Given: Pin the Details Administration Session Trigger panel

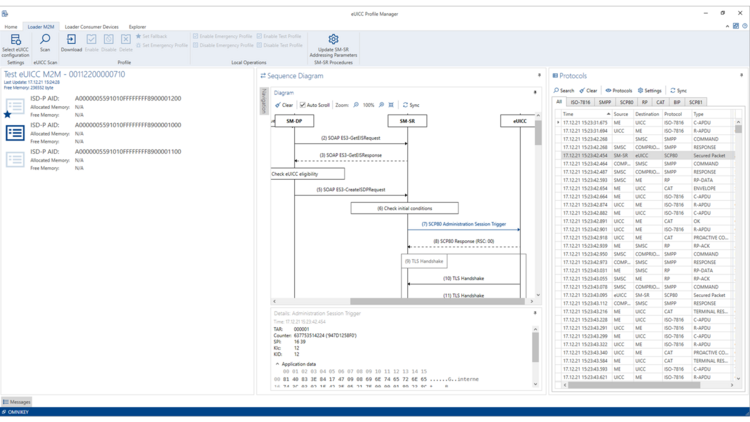Looking at the screenshot, I should 535,313.
